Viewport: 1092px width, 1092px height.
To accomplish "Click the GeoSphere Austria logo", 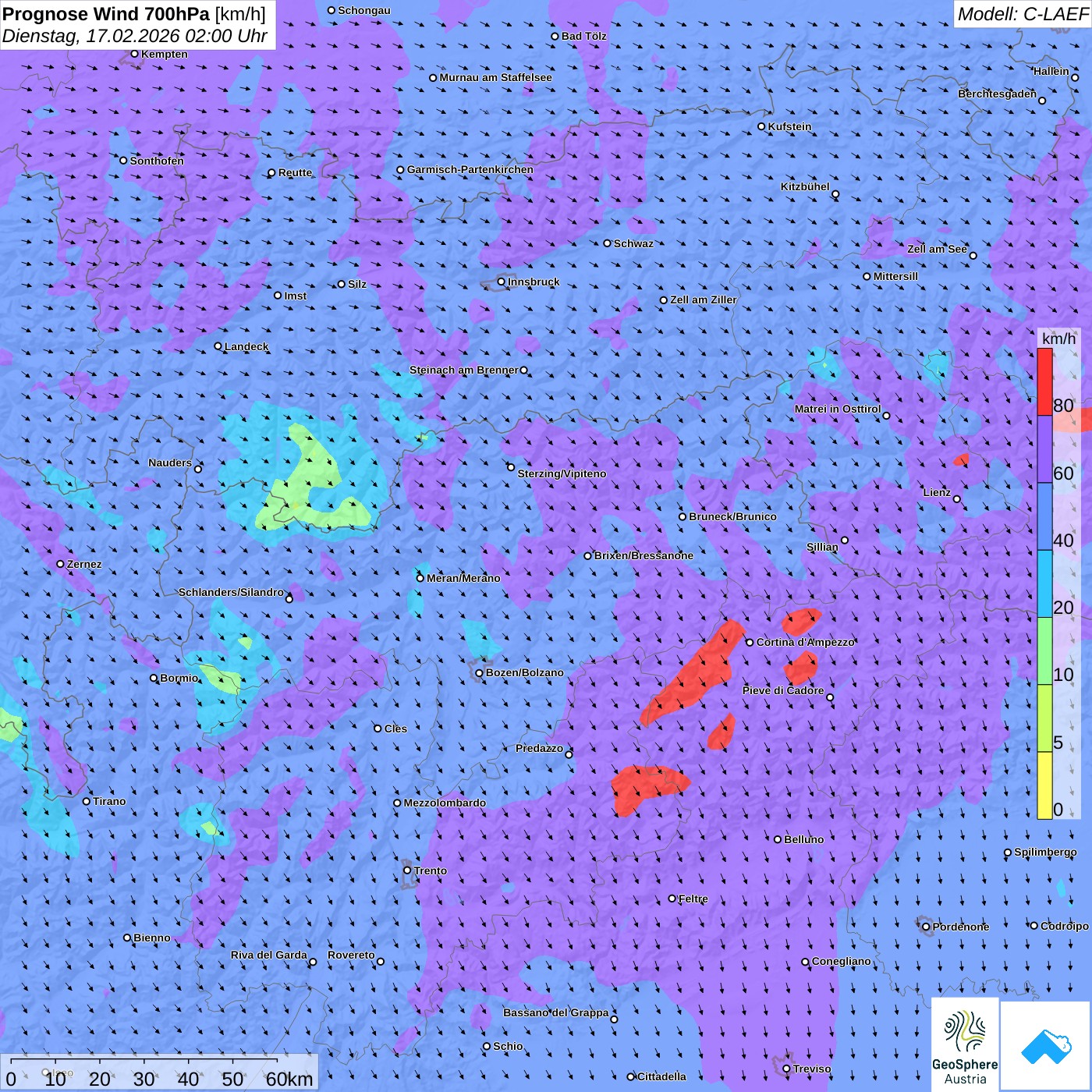I will pos(965,1044).
